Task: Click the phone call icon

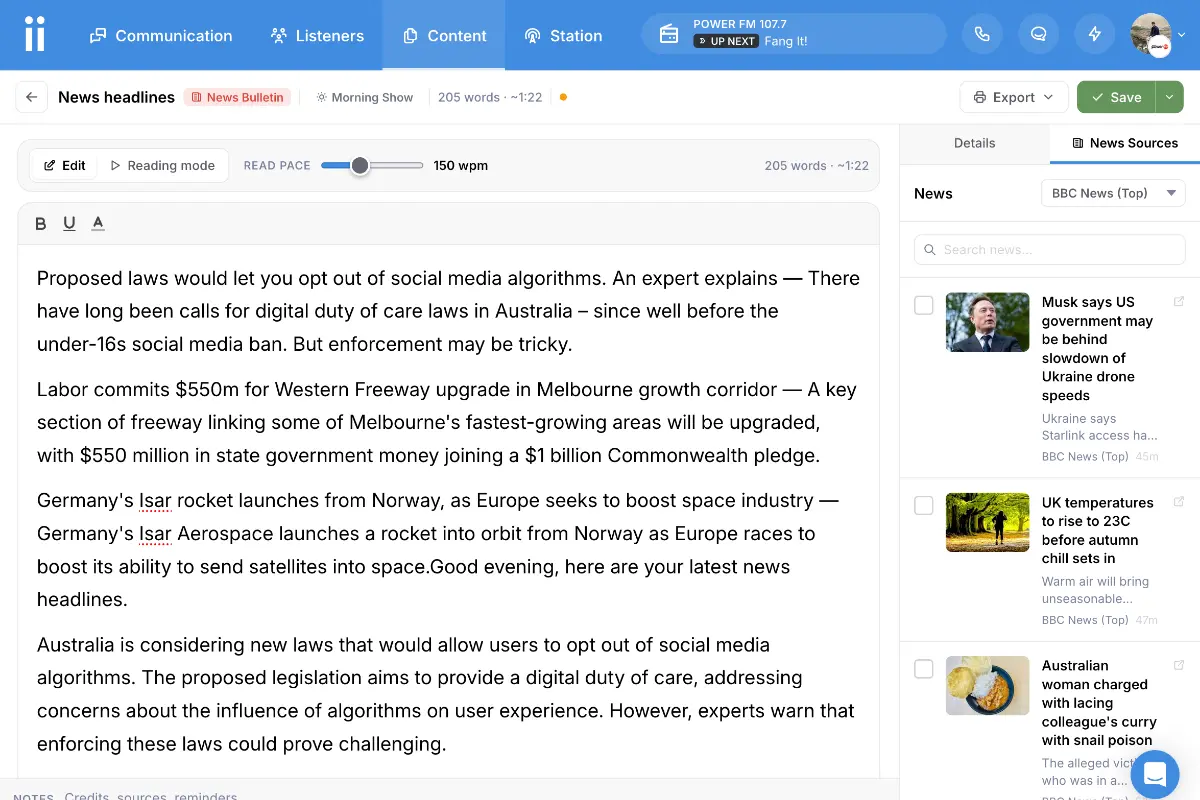Action: click(982, 34)
